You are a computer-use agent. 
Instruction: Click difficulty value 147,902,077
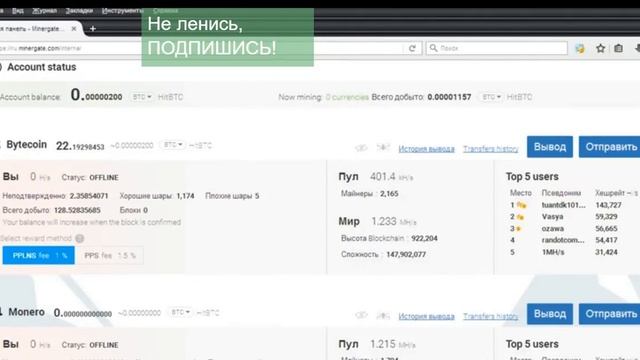(406, 254)
